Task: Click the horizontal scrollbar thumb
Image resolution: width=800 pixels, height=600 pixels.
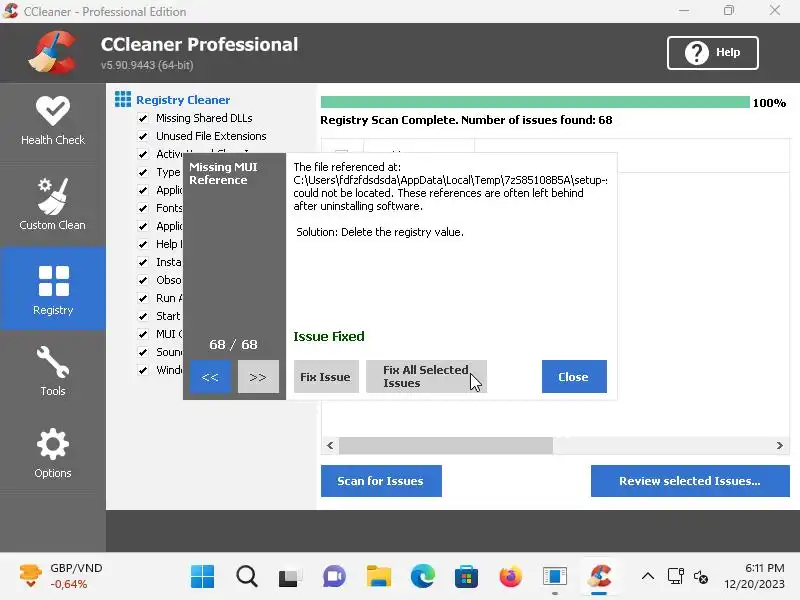Action: tap(446, 445)
